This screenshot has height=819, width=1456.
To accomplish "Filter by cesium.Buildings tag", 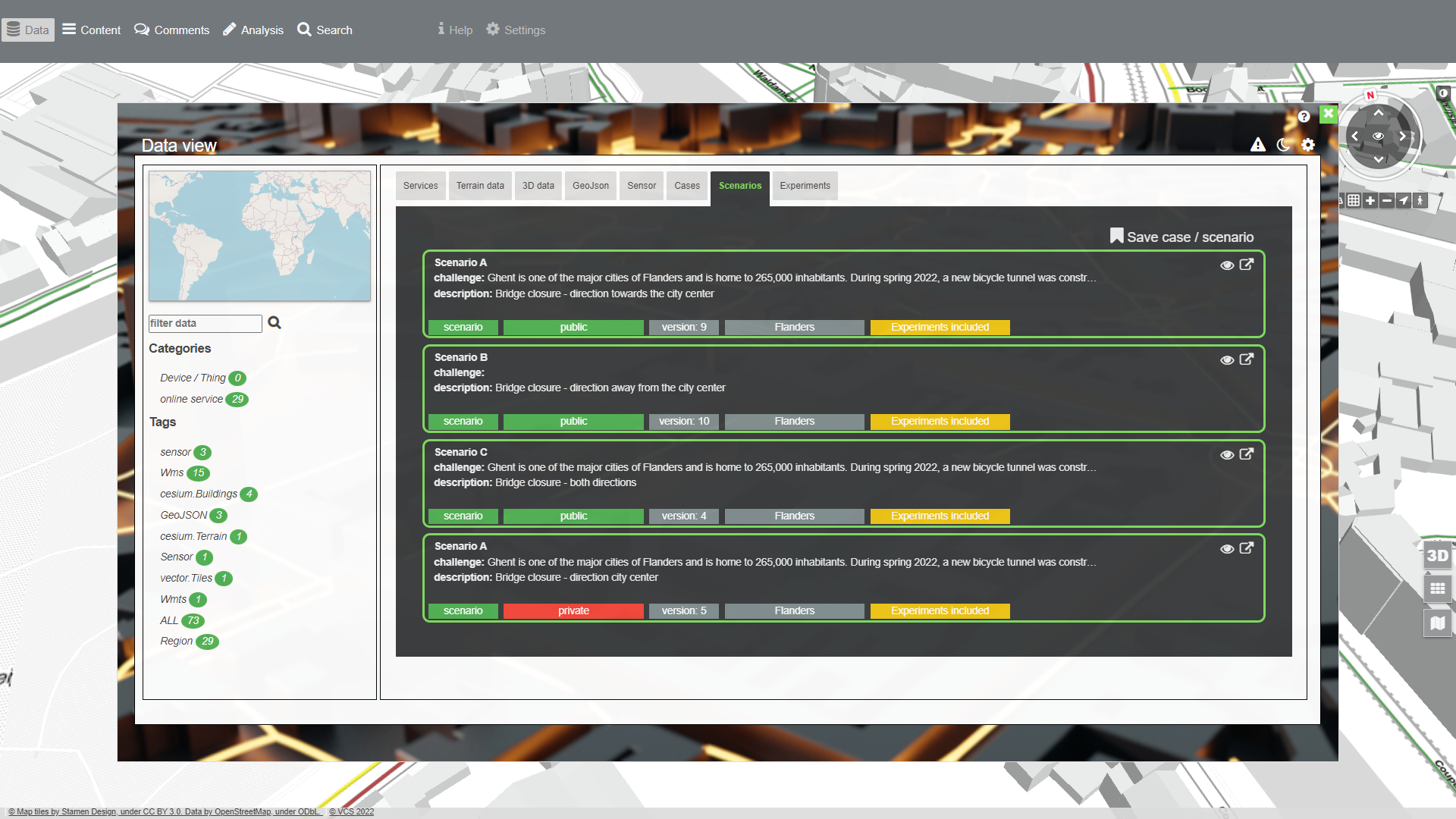I will pos(199,494).
